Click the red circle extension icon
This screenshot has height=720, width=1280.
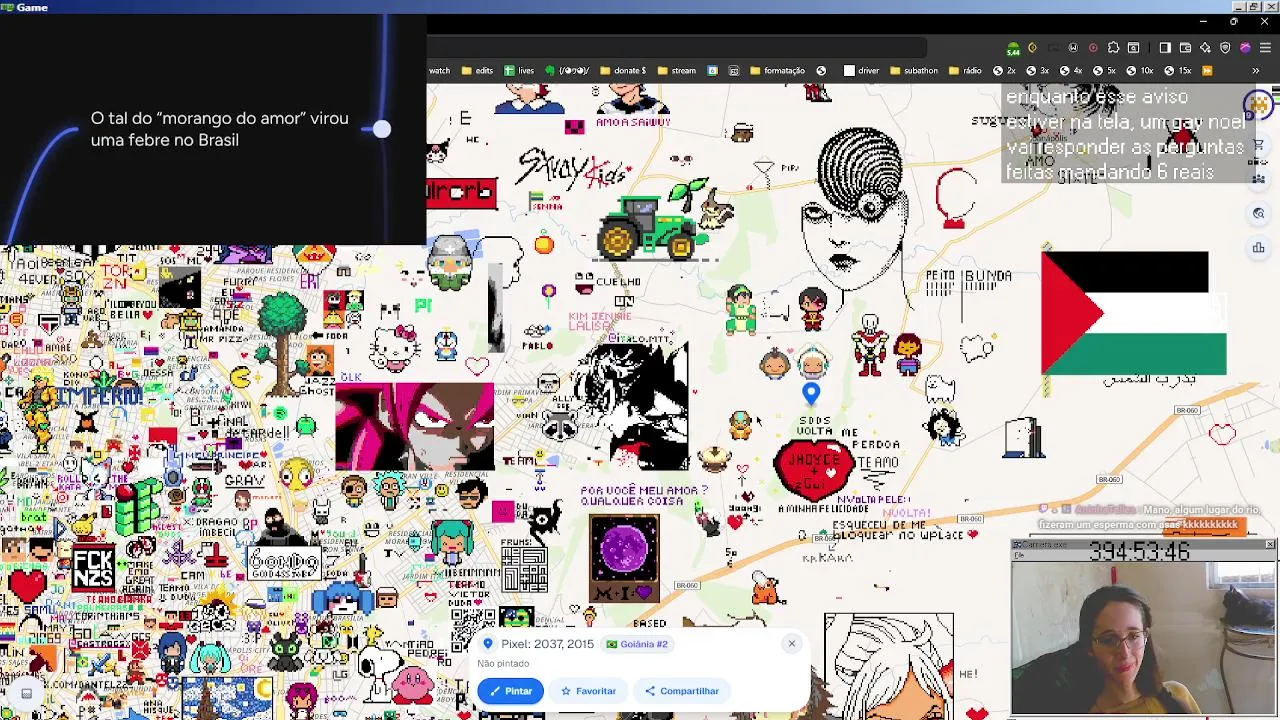click(x=1093, y=48)
